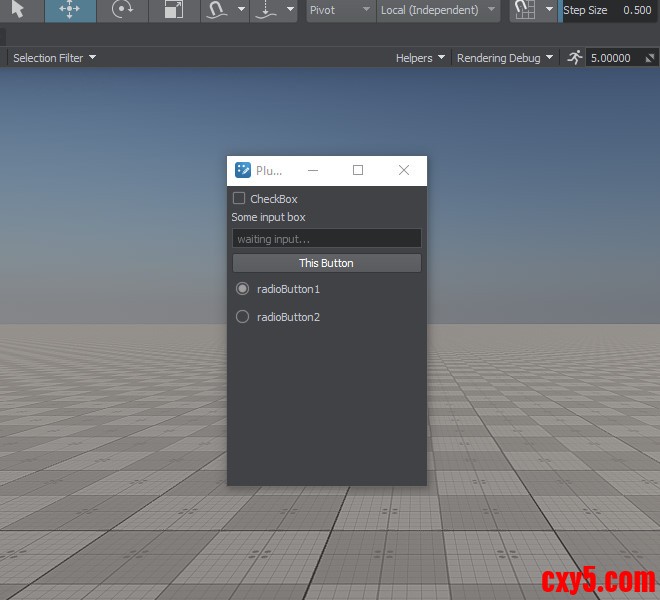Open the Rendering Debug menu
Viewport: 660px width, 600px height.
tap(504, 58)
